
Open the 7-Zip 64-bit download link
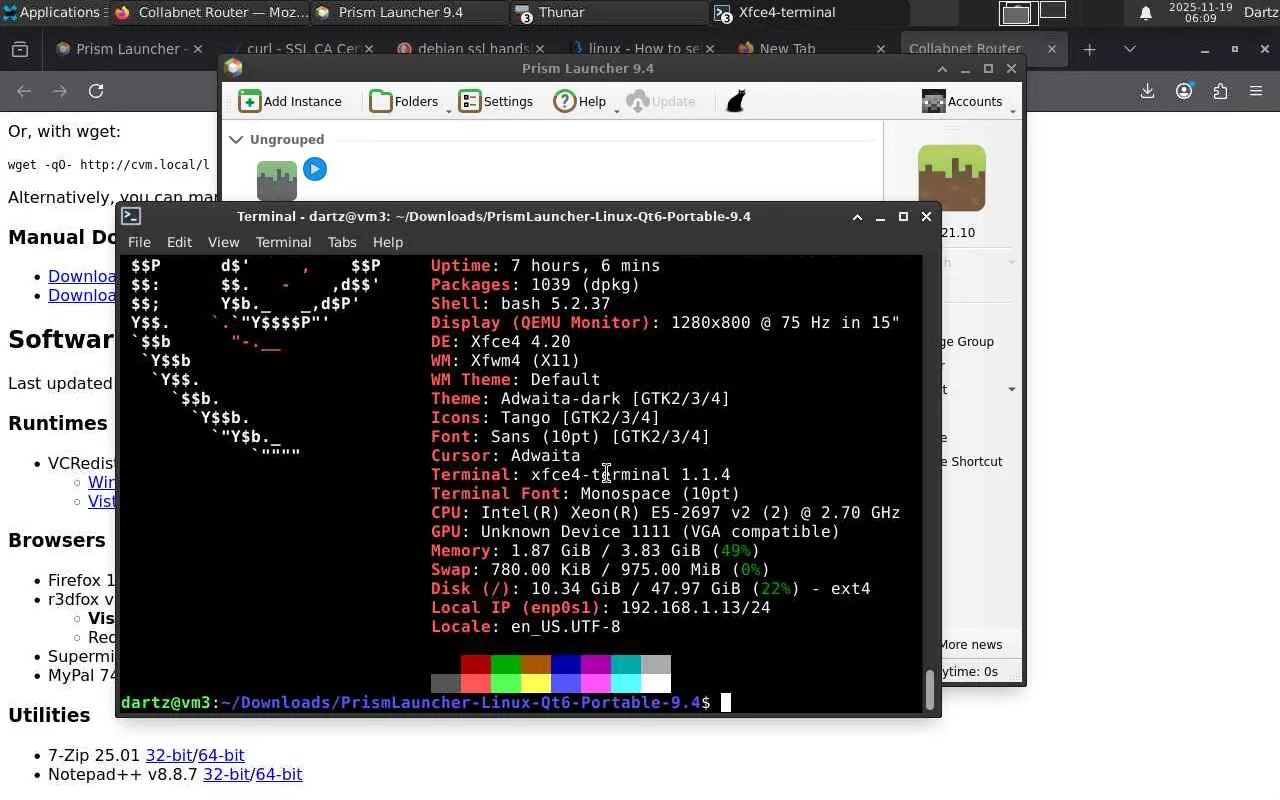tap(221, 755)
